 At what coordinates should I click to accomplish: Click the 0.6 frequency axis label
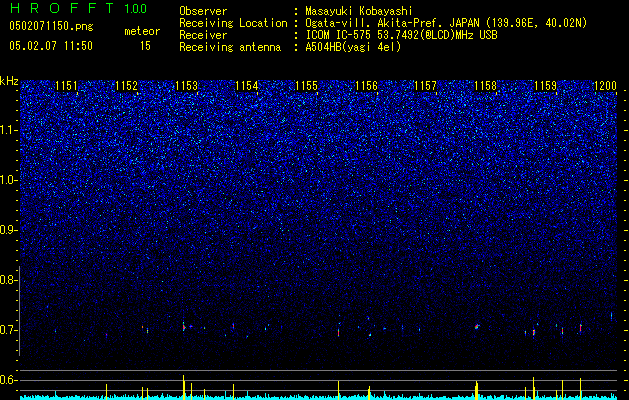tap(9, 380)
